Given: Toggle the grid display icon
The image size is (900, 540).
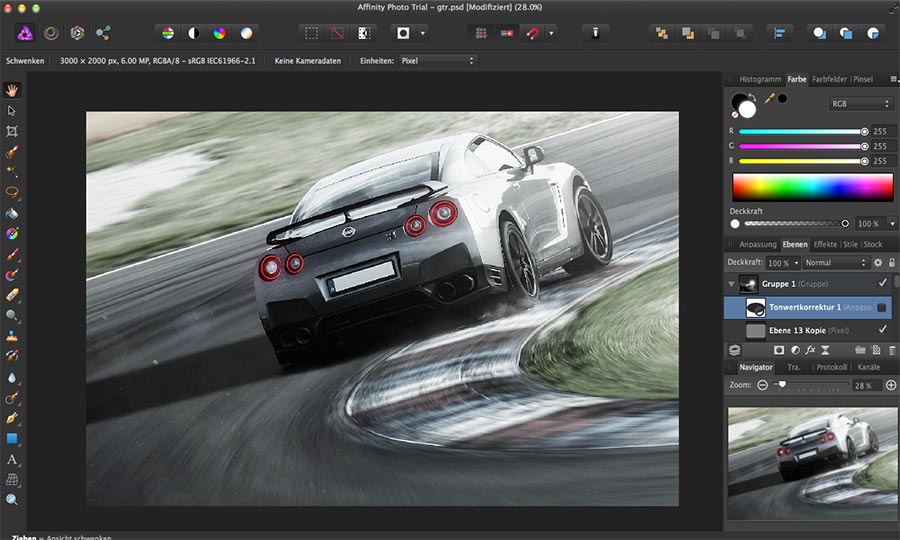Looking at the screenshot, I should [x=481, y=33].
